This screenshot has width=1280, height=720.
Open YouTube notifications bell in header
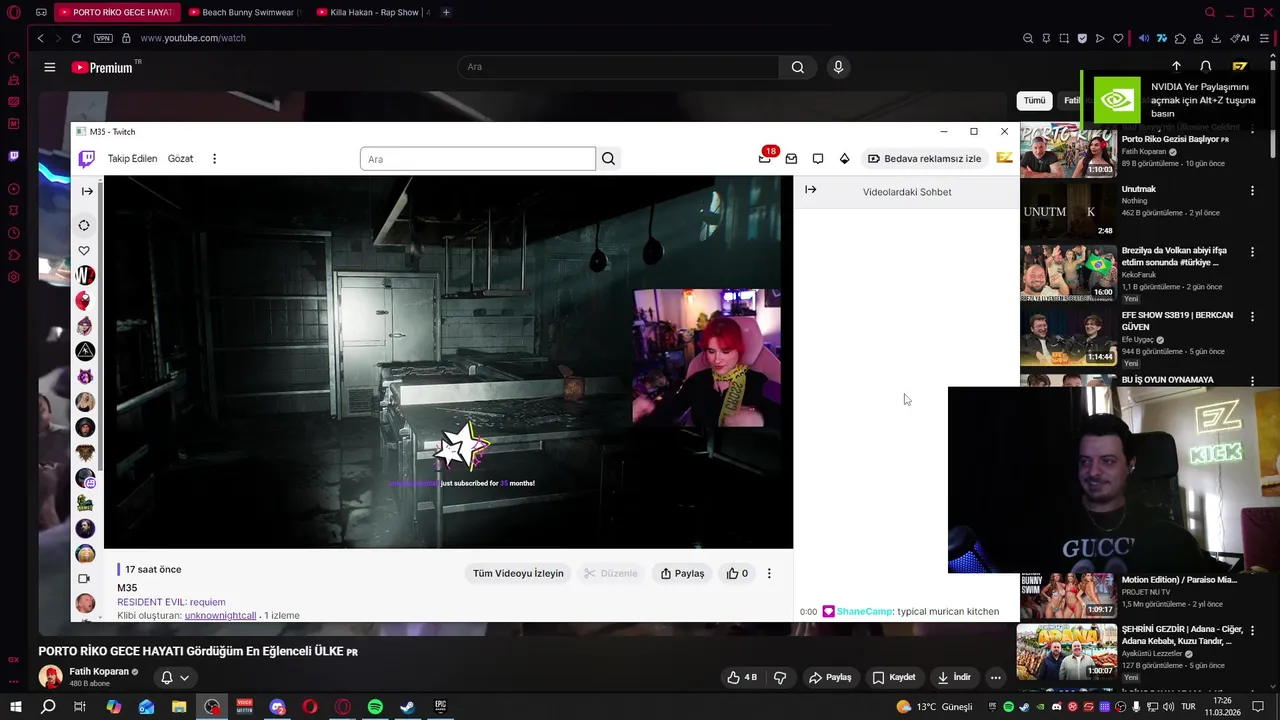(1206, 67)
